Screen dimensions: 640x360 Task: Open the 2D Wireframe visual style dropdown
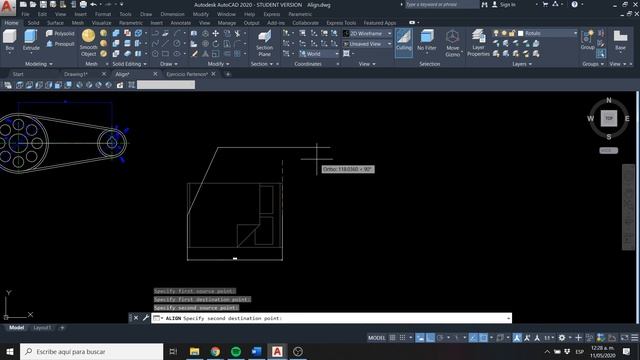tap(367, 33)
